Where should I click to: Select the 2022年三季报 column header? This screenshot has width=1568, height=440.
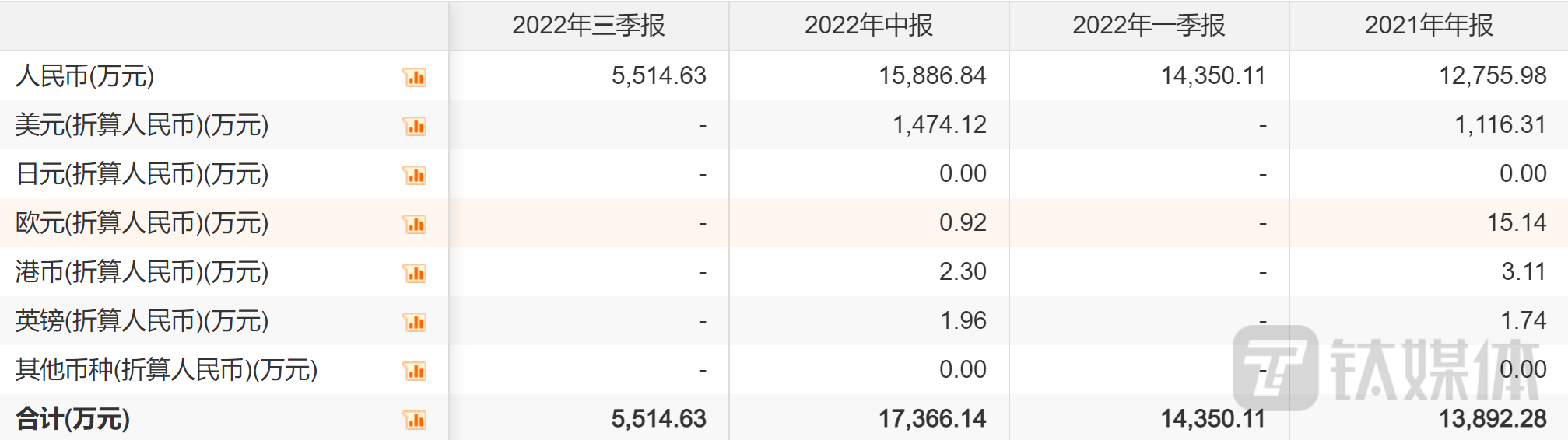pos(588,26)
